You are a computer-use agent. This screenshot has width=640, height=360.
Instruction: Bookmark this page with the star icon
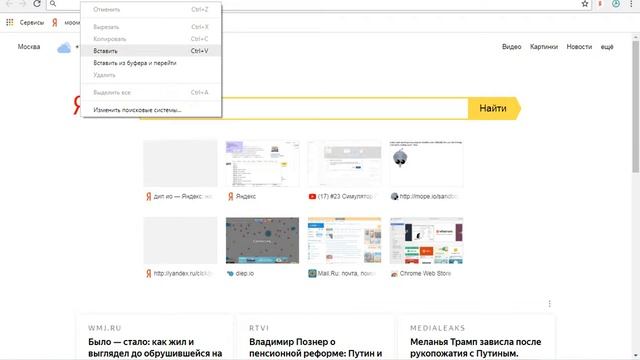point(585,4)
